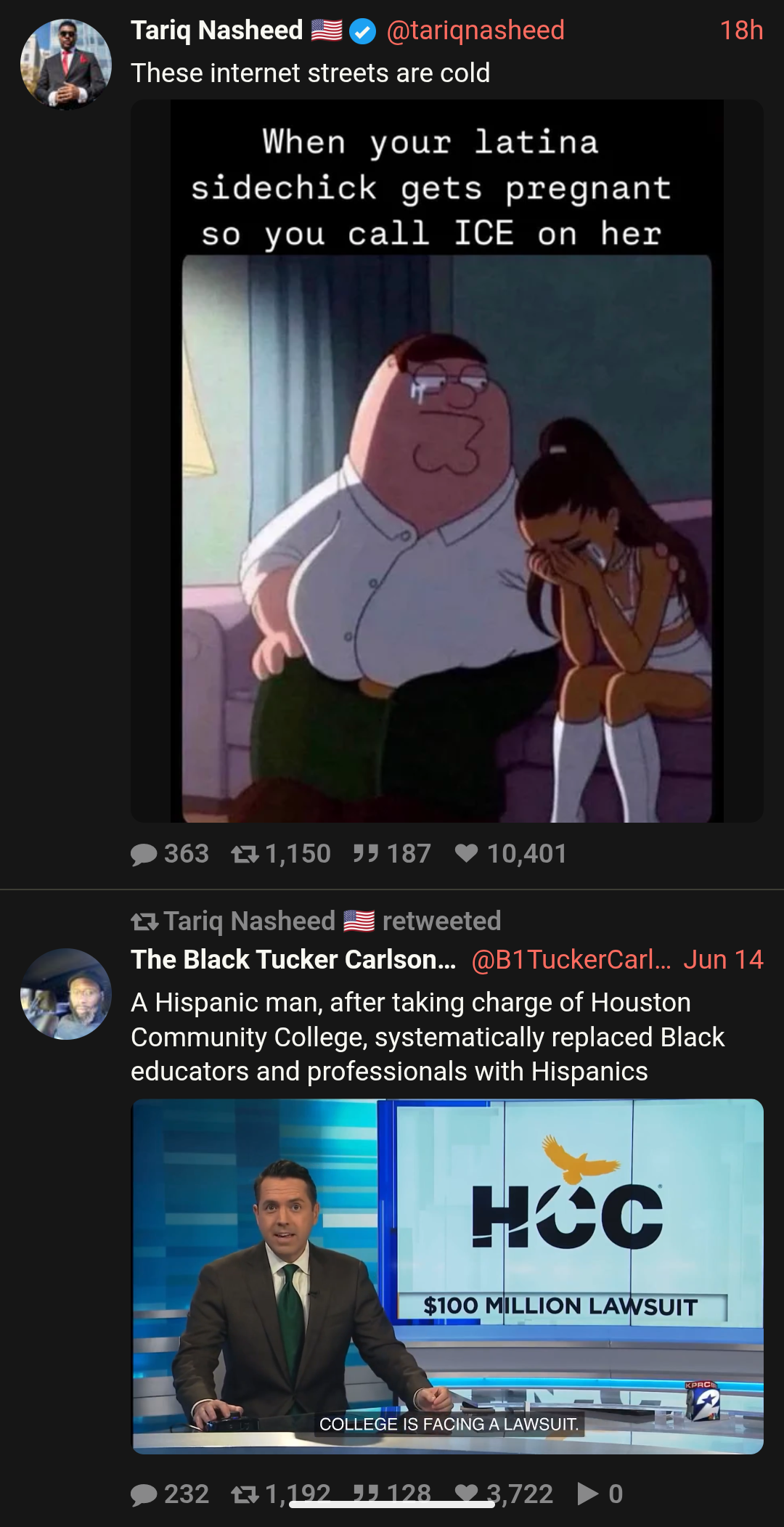
Task: Tap the bottom home indicator bar
Action: pos(392,1504)
